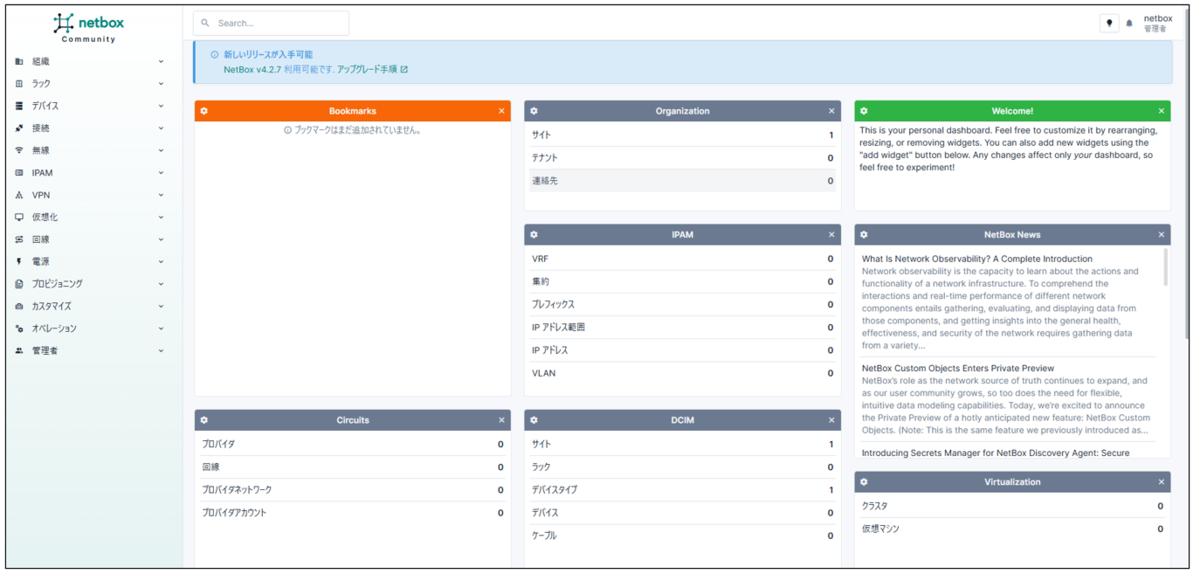Viewport: 1200px width, 574px height.
Task: Open the アップグレード手順 link
Action: (x=367, y=70)
